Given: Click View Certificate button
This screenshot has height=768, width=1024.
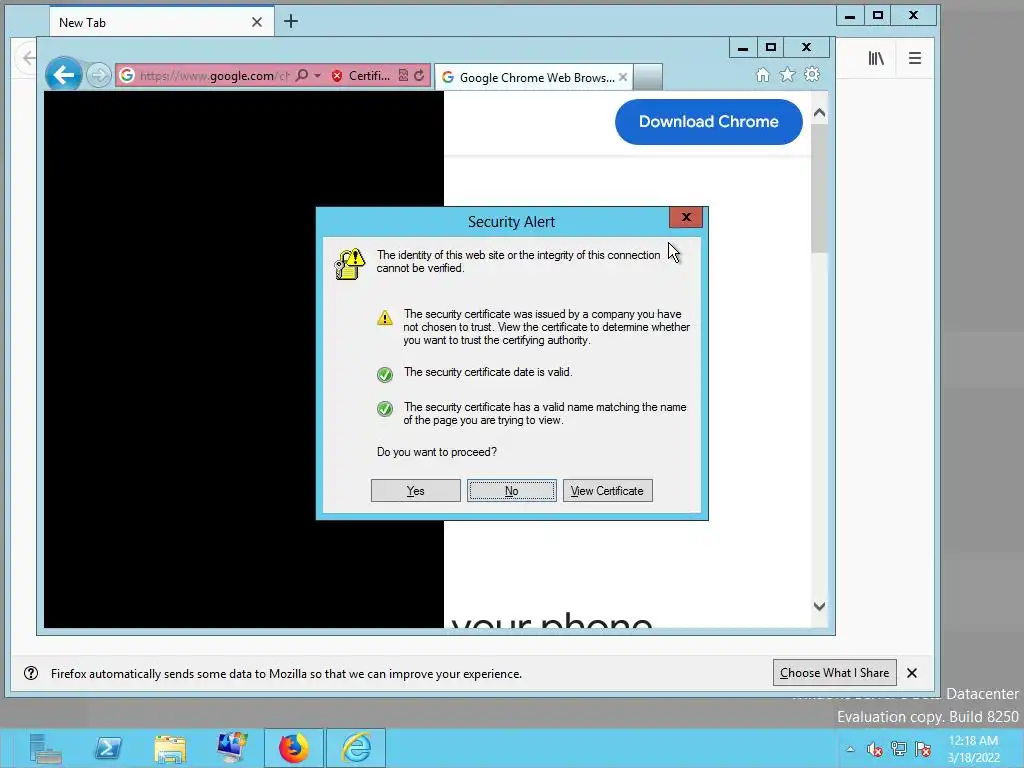Looking at the screenshot, I should [x=607, y=491].
